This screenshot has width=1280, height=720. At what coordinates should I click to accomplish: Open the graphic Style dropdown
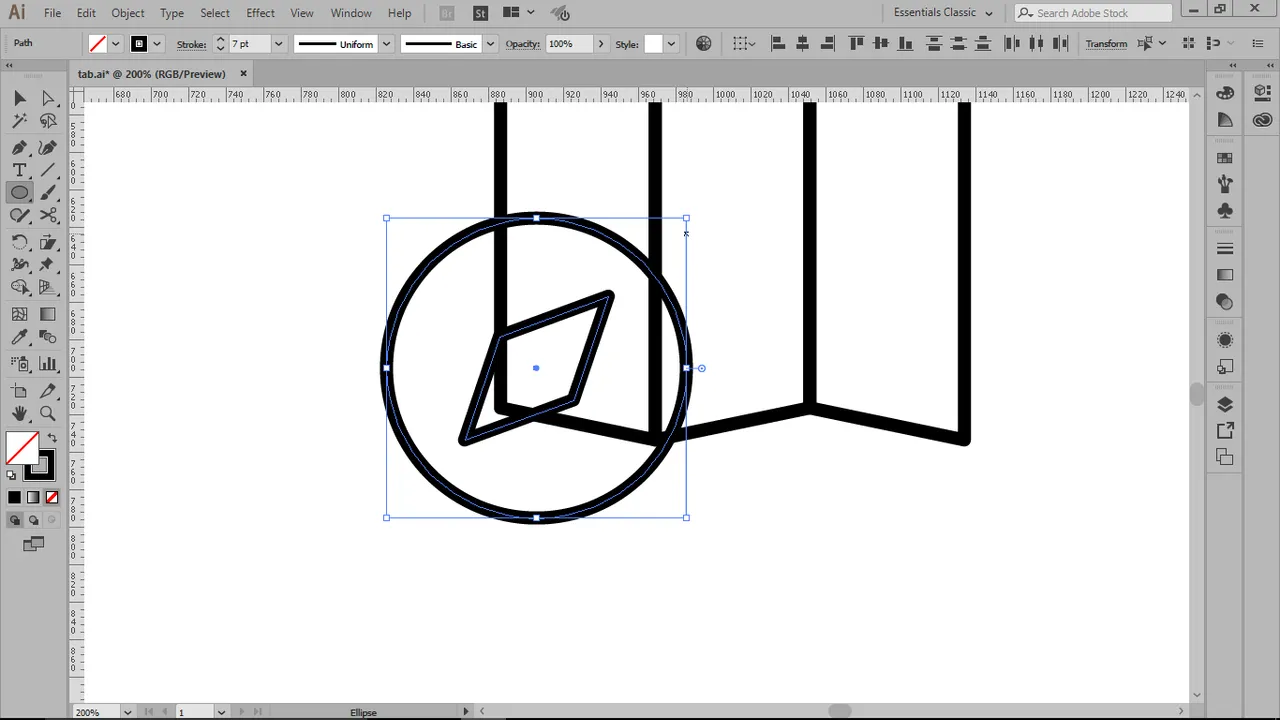pos(671,44)
